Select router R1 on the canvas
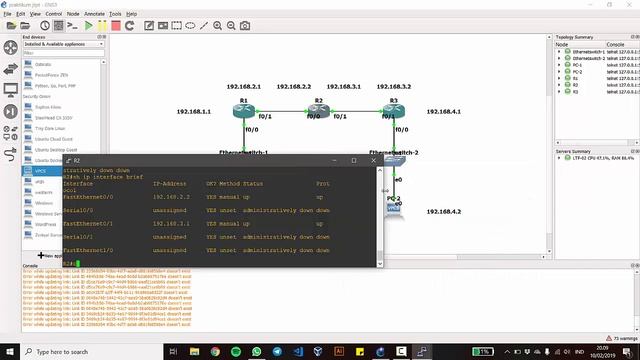The width and height of the screenshot is (640, 360). pyautogui.click(x=244, y=111)
